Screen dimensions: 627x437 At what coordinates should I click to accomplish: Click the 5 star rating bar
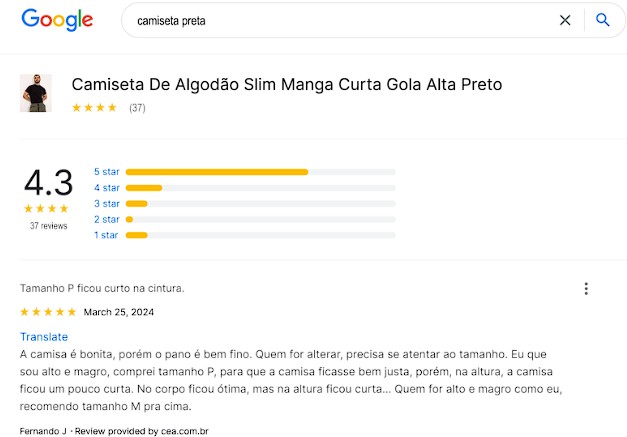(260, 172)
